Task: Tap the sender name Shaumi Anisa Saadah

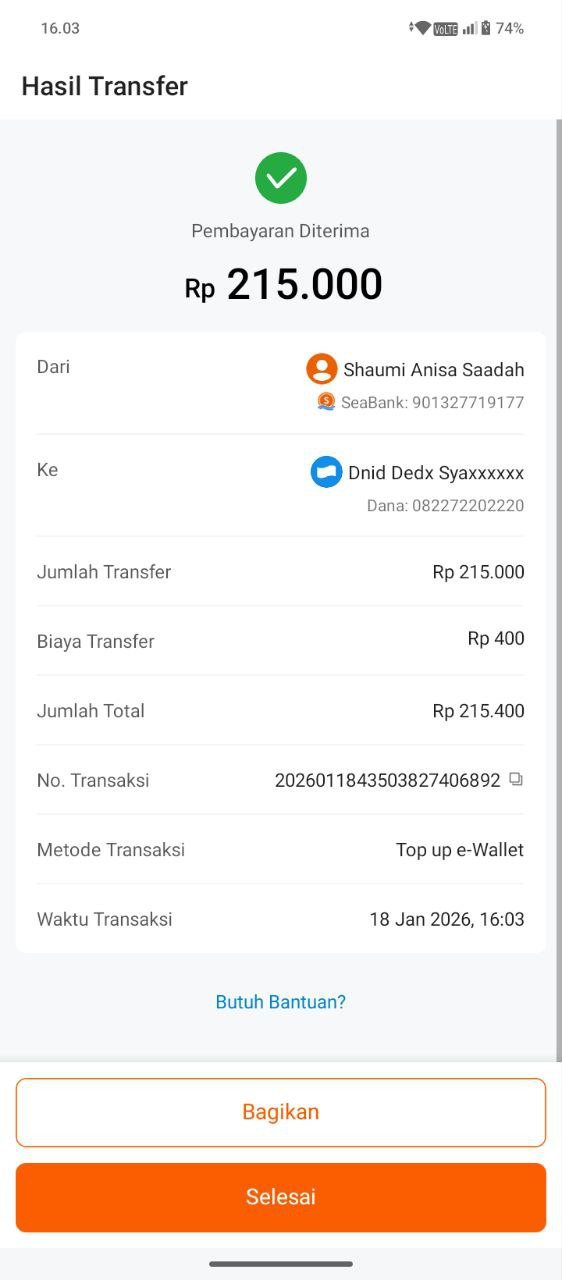Action: [434, 369]
